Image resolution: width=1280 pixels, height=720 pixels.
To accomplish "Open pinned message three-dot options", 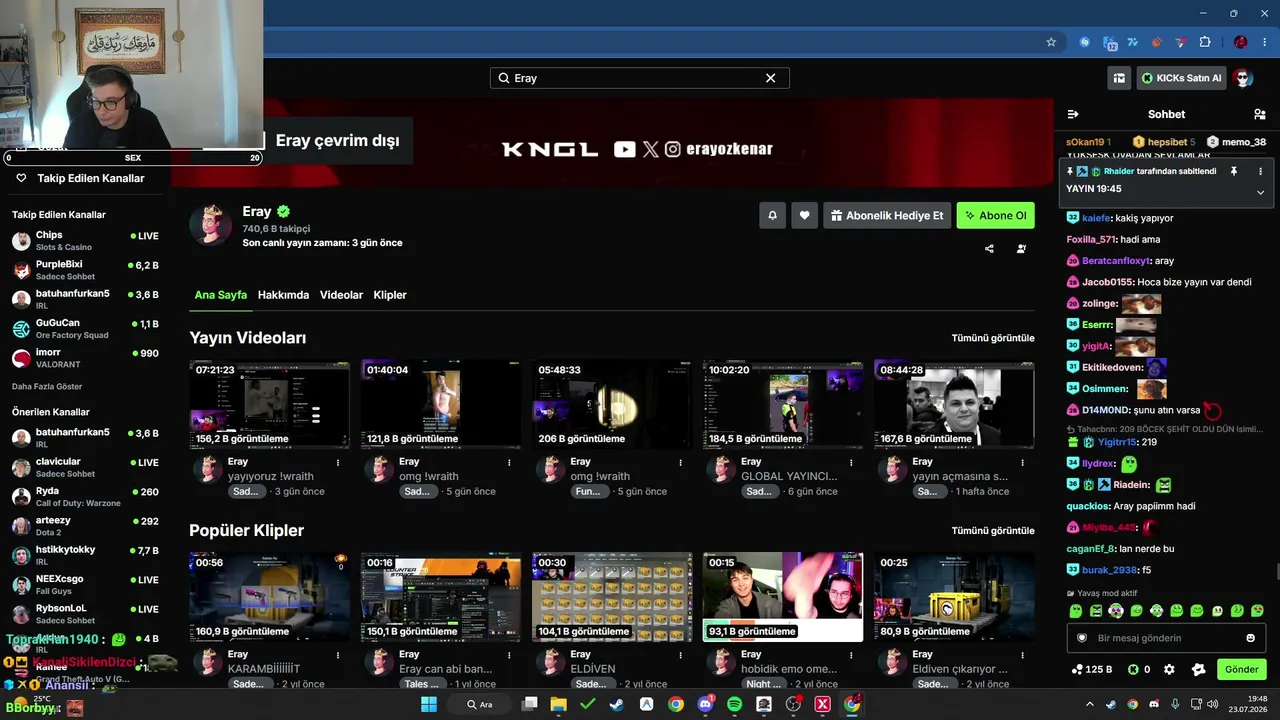I will (x=1260, y=171).
